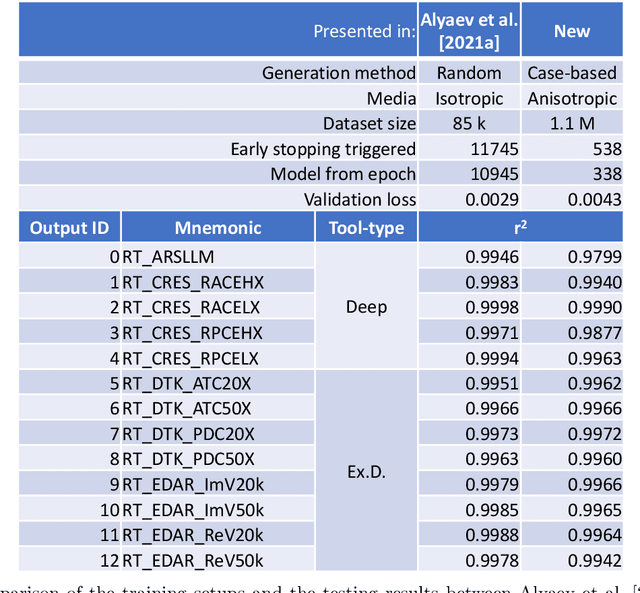Select the RT_ARSLLM mnemonic cell
Image resolution: width=640 pixels, height=593 pixels.
coord(169,256)
